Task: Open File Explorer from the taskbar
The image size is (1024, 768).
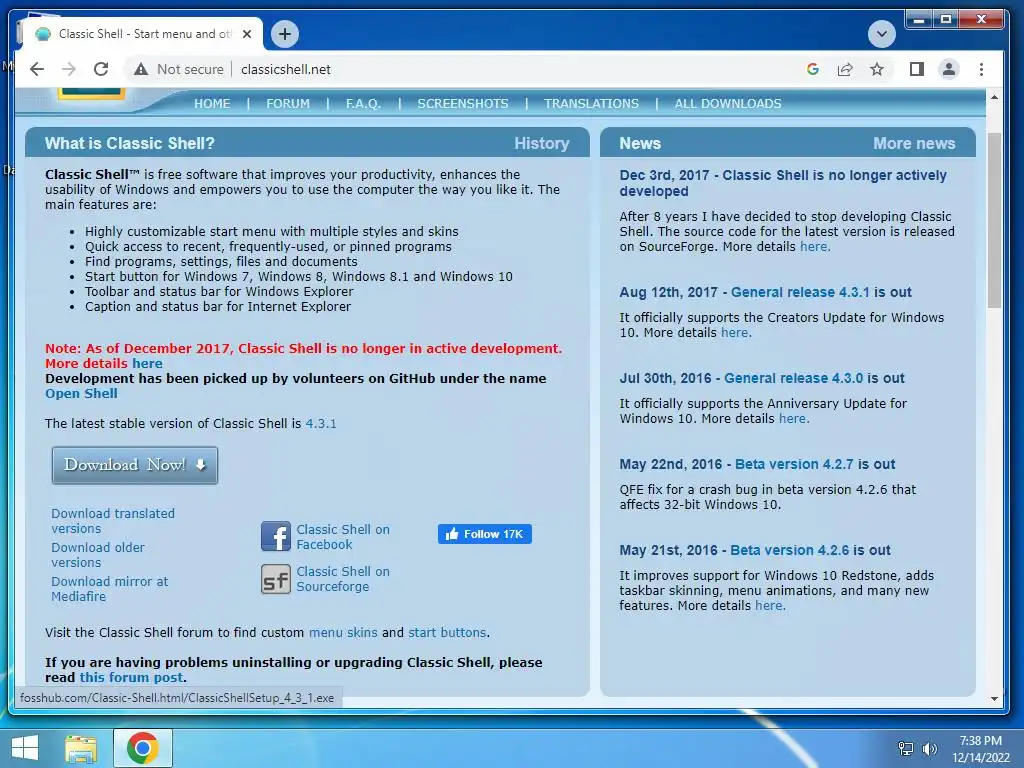Action: click(x=81, y=748)
